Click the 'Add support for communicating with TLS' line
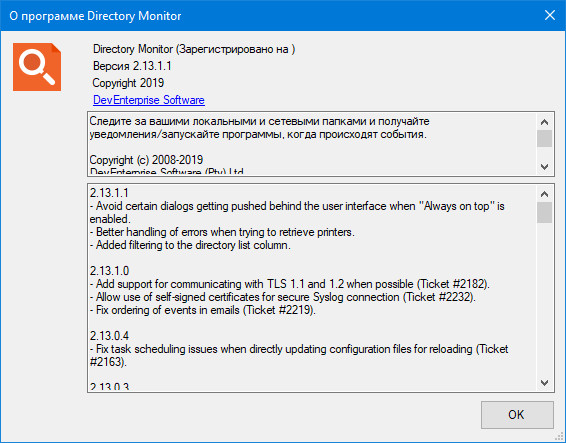 [x=289, y=284]
